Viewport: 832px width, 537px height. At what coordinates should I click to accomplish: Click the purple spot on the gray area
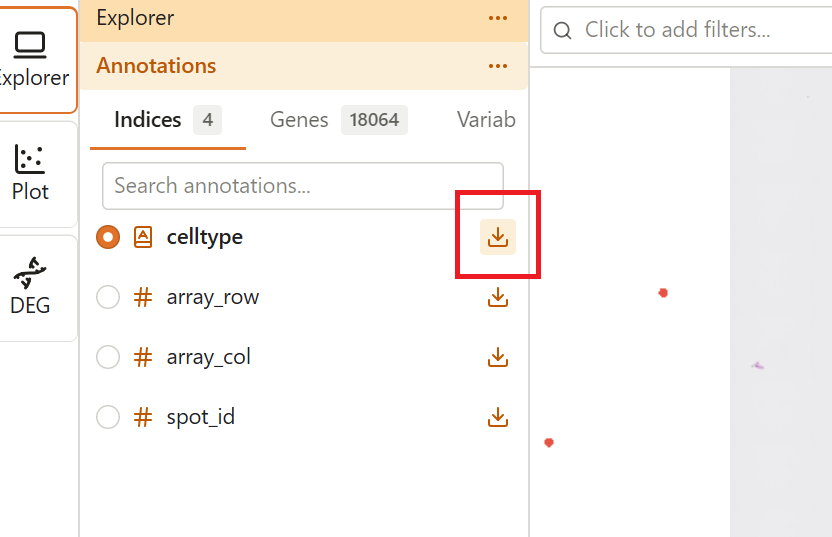pos(758,366)
